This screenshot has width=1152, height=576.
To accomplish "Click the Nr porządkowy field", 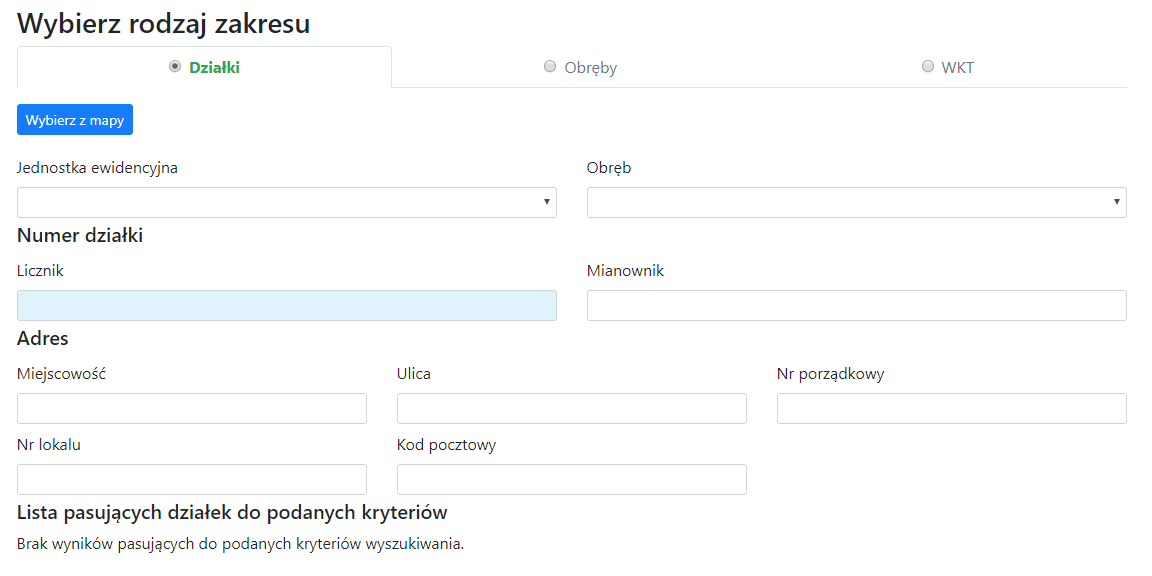I will tap(951, 408).
